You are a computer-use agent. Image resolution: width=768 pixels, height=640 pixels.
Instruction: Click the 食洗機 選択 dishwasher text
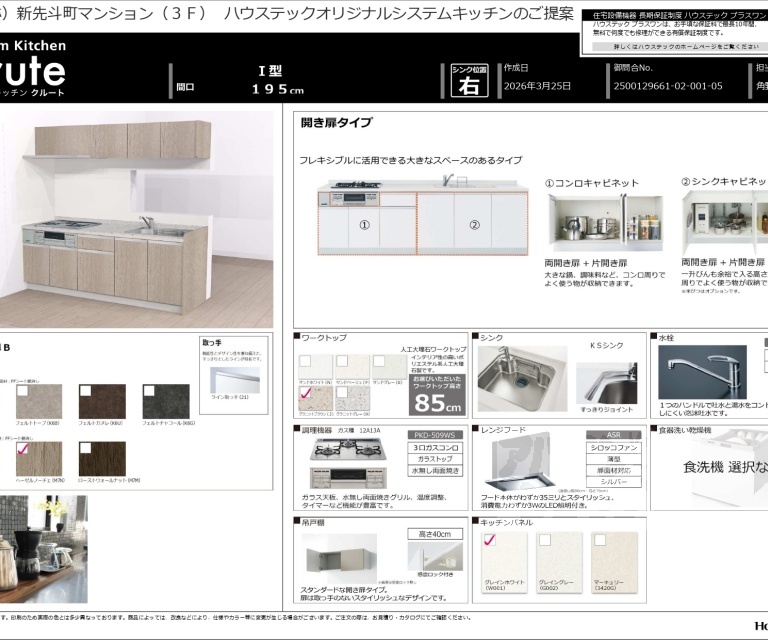(725, 467)
